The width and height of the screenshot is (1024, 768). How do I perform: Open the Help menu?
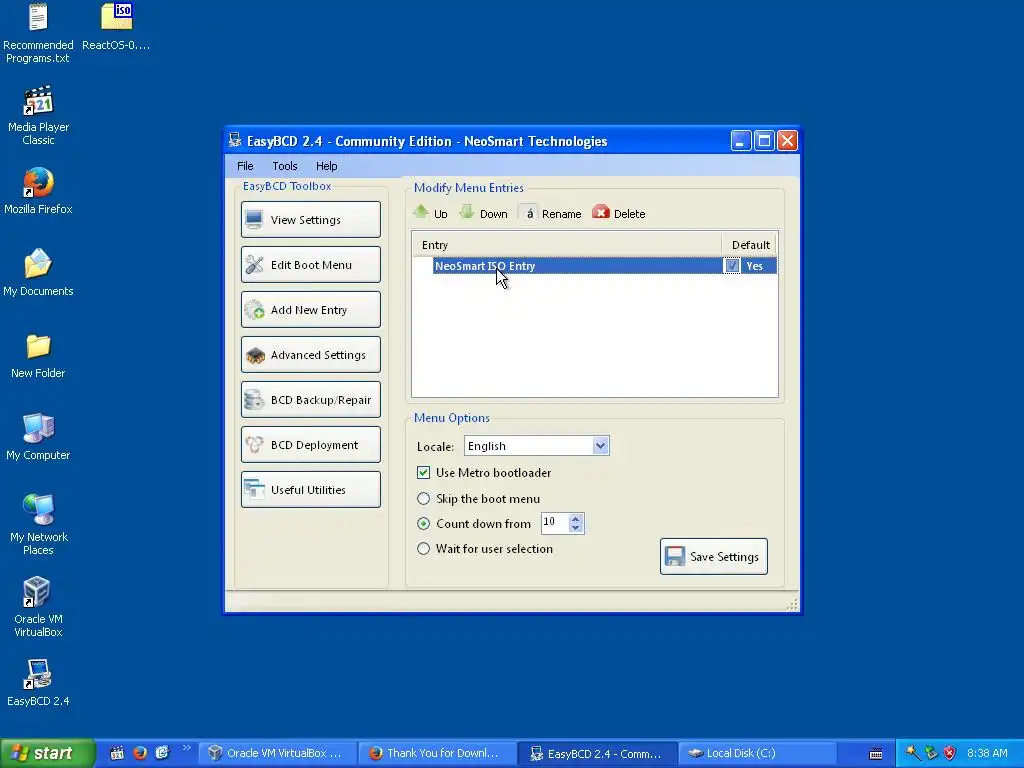(327, 166)
